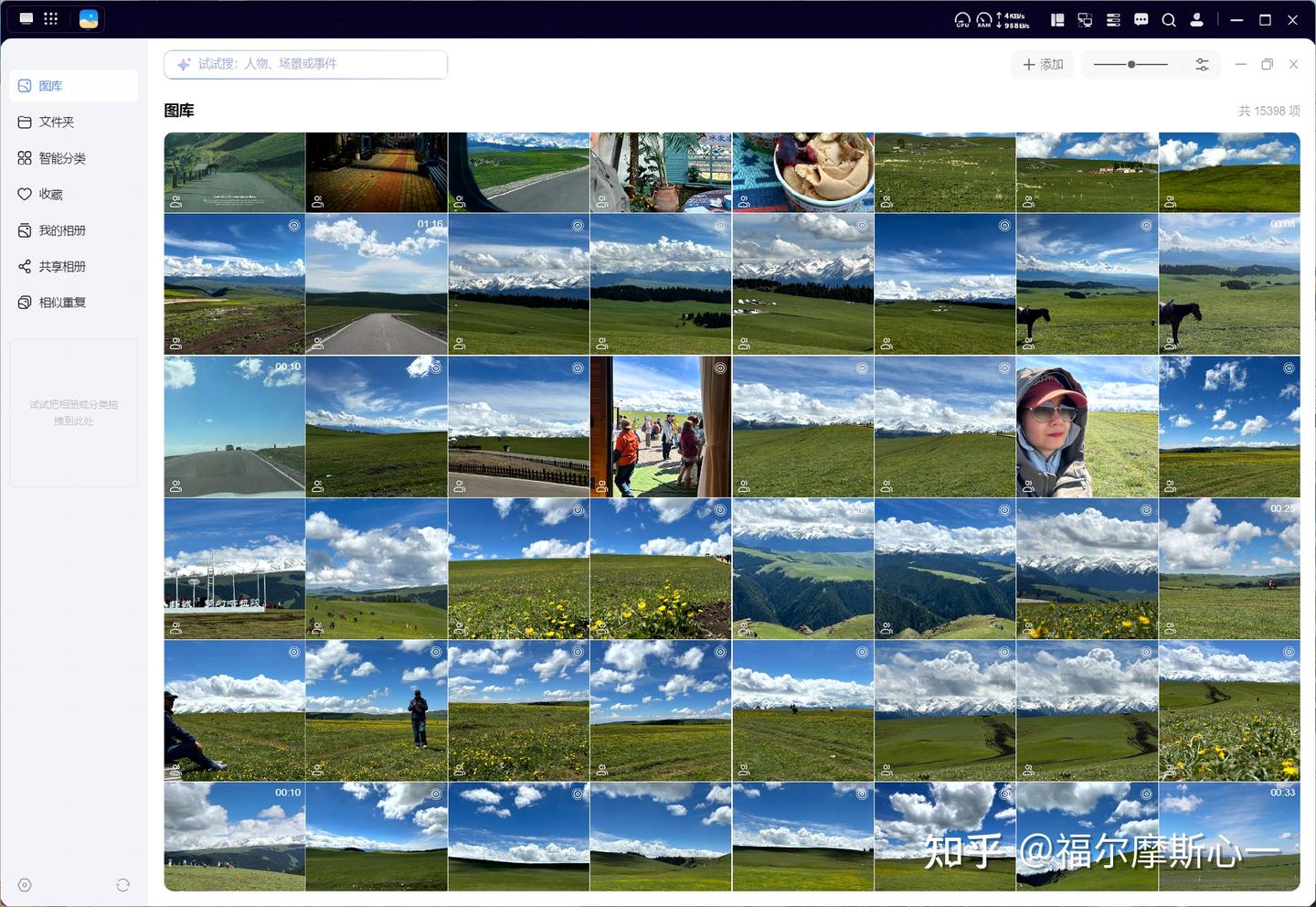The width and height of the screenshot is (1316, 907).
Task: Minimize the photo app inner window
Action: coord(1241,64)
